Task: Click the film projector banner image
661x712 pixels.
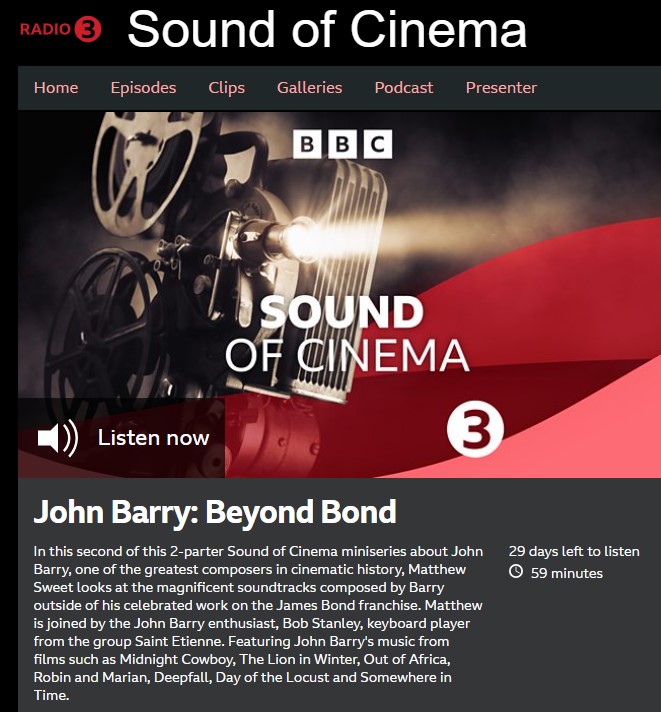Action: click(340, 294)
